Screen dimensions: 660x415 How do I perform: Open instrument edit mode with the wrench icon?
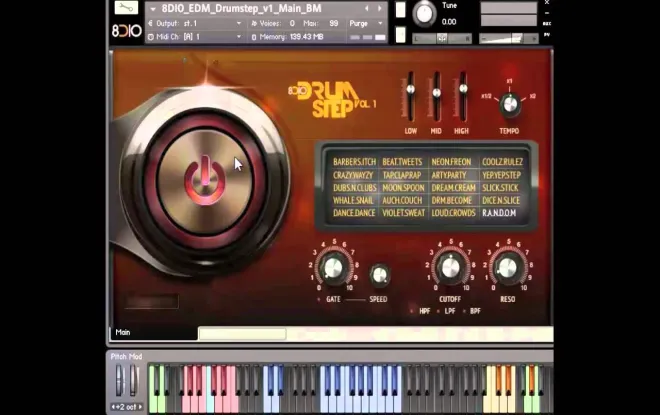pyautogui.click(x=126, y=7)
